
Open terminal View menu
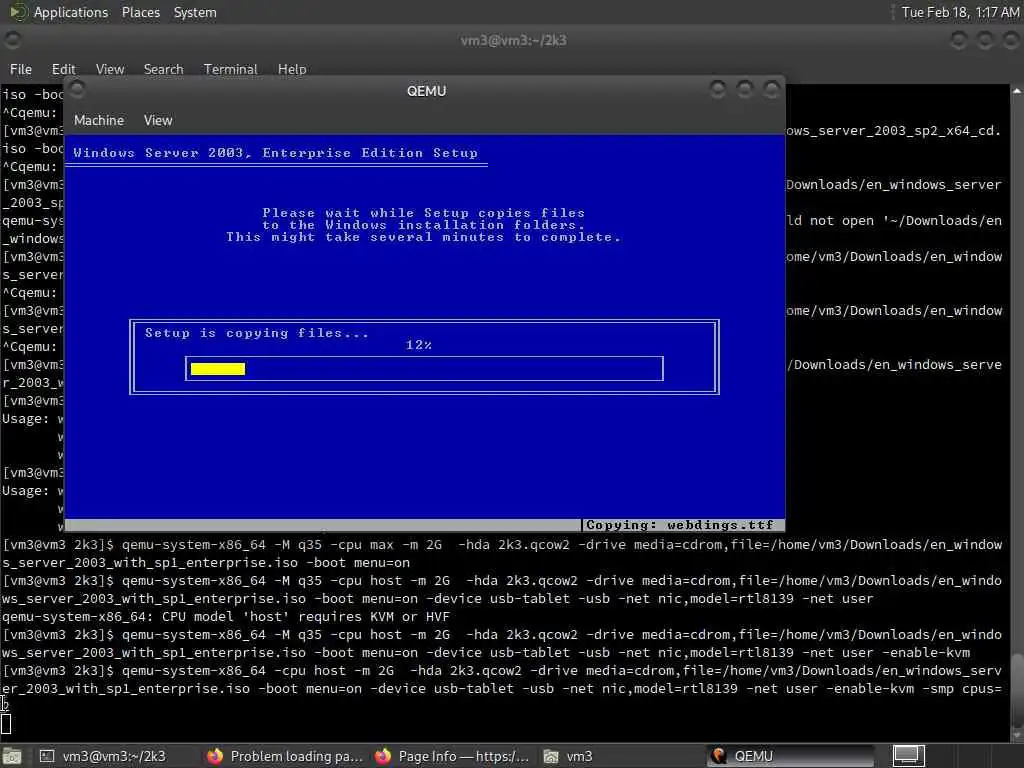[110, 69]
